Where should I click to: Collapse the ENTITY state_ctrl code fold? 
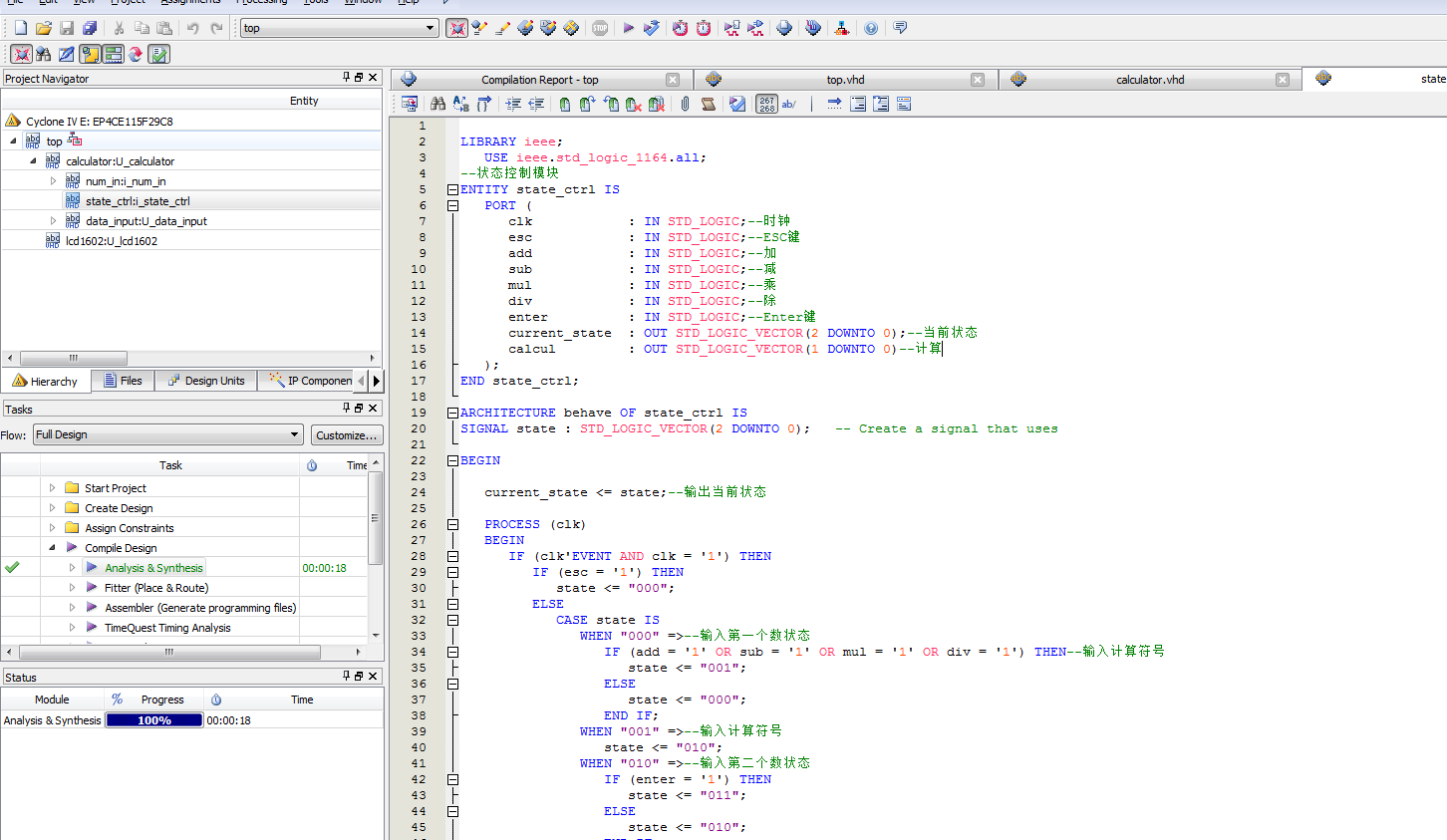pyautogui.click(x=452, y=189)
